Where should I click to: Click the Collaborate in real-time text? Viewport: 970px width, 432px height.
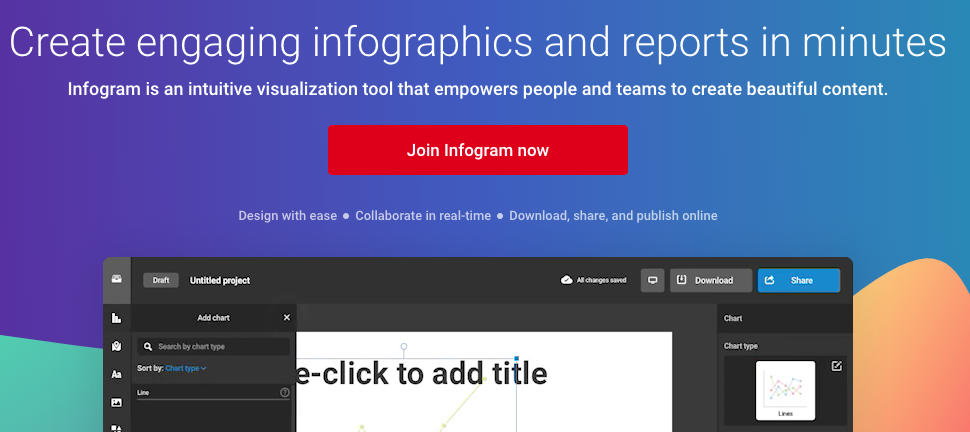[x=423, y=216]
